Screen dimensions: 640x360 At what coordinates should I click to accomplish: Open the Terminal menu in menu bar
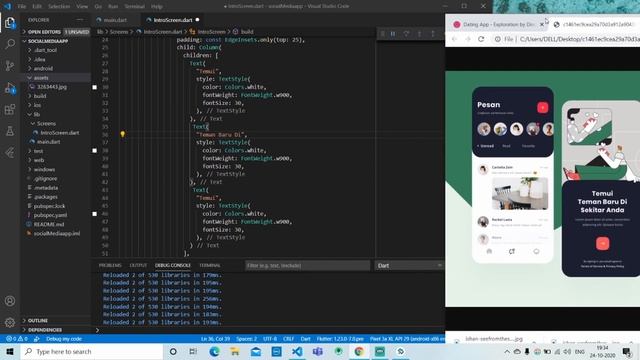click(134, 7)
